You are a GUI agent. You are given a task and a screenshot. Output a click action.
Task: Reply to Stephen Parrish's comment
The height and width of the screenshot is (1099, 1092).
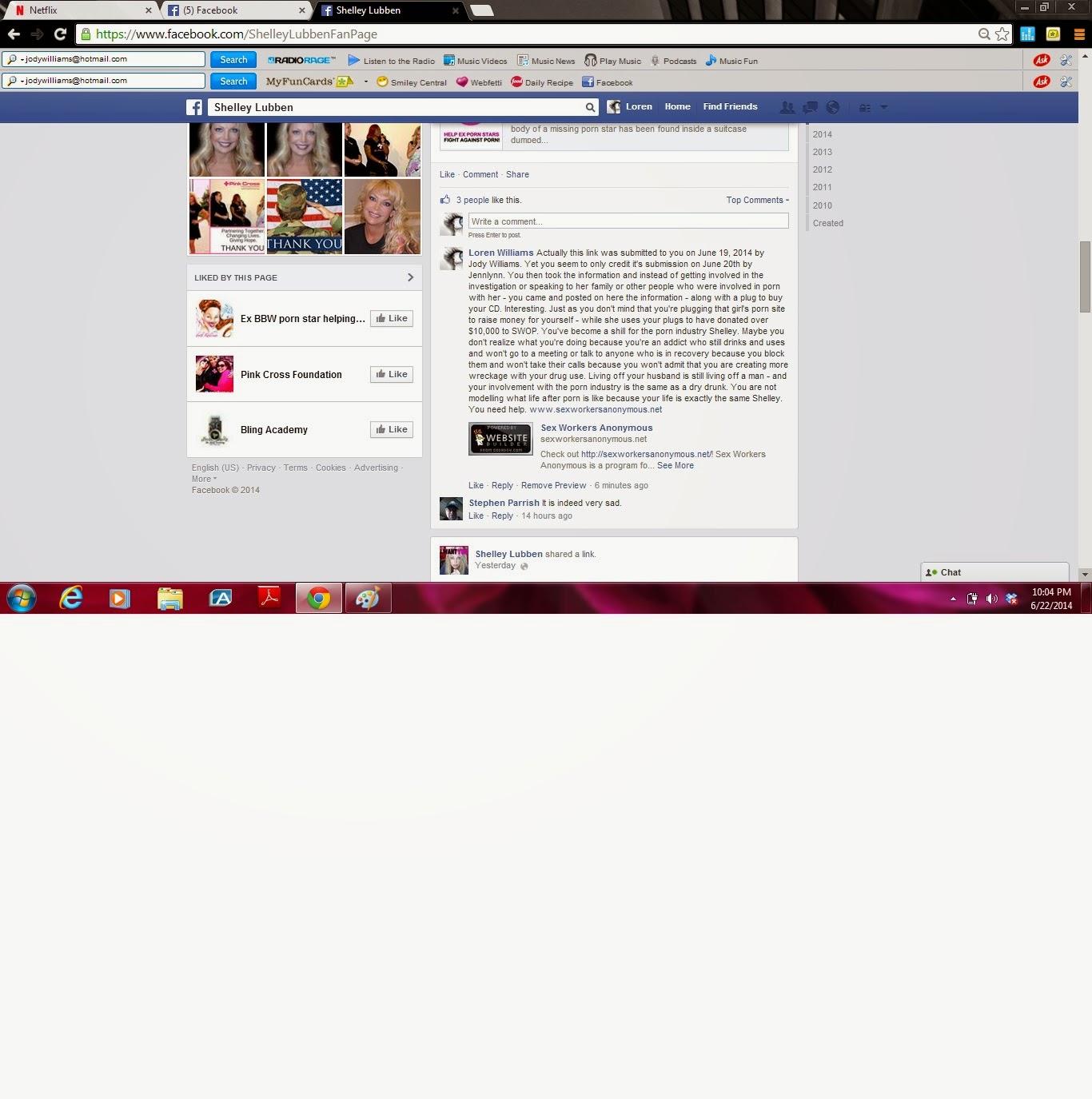[502, 516]
